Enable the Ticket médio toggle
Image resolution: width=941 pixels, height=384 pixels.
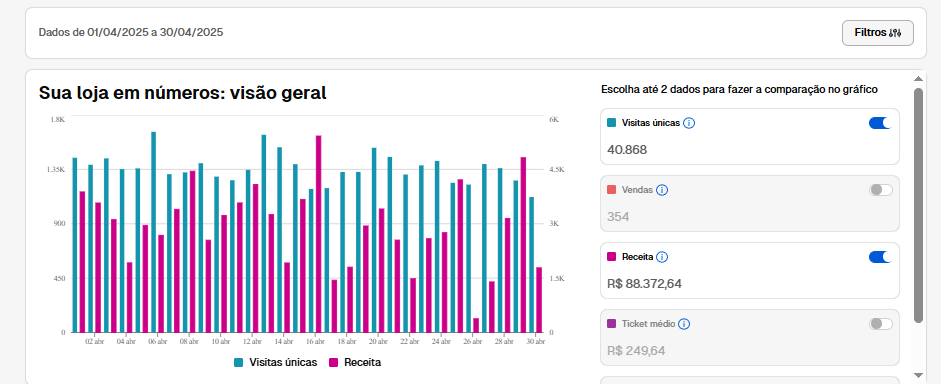tap(880, 324)
